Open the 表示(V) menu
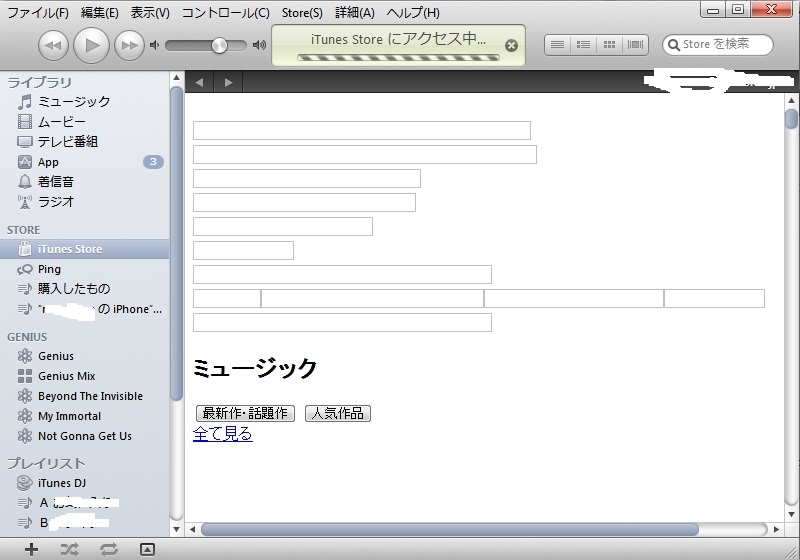The height and width of the screenshot is (560, 800). (x=150, y=12)
